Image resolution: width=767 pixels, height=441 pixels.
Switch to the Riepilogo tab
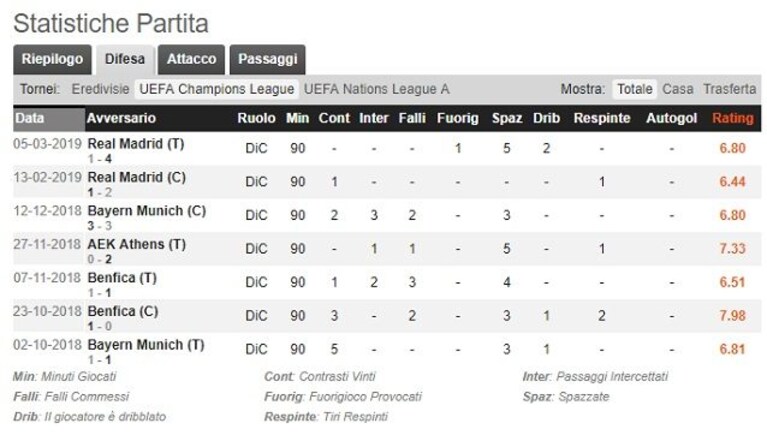[52, 60]
